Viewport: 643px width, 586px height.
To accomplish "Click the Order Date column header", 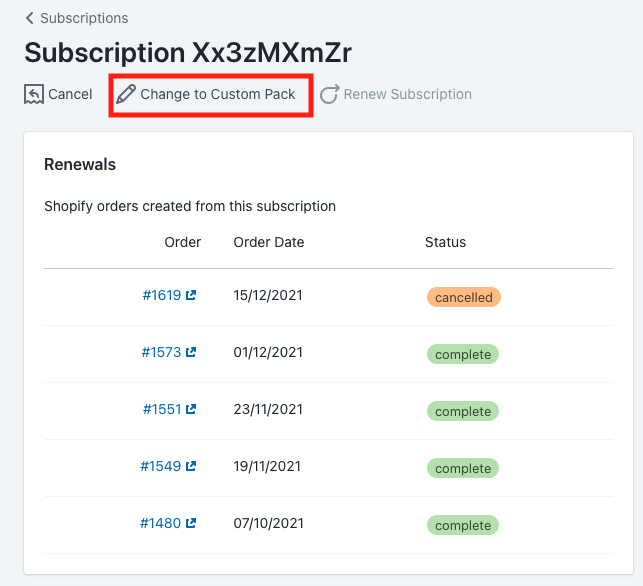I will coord(269,242).
